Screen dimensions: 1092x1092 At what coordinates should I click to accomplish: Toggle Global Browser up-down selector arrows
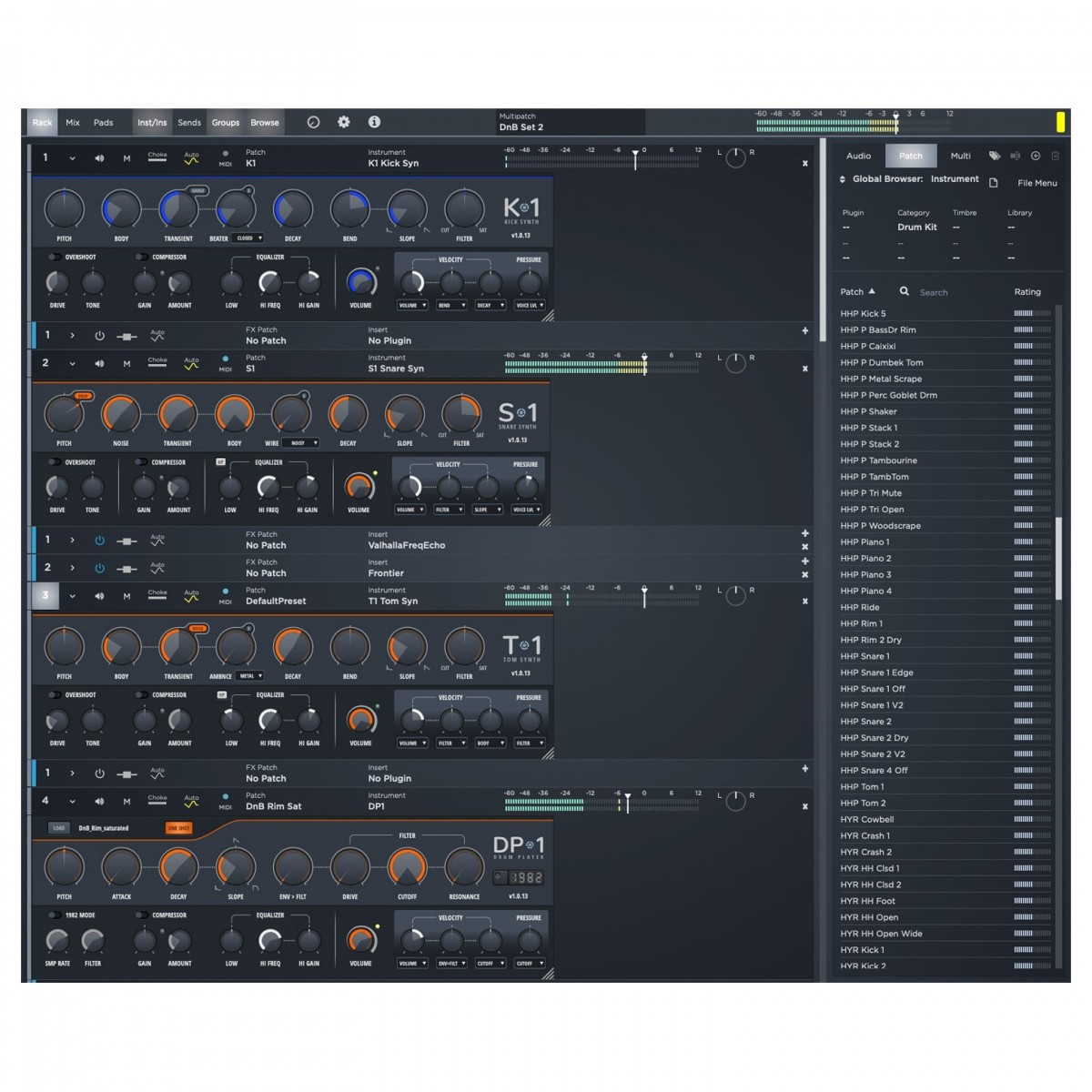coord(843,179)
